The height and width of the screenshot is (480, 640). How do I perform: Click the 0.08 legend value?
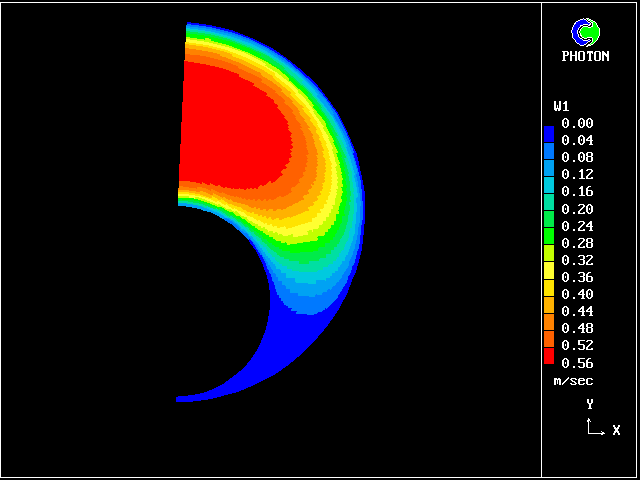[577, 158]
